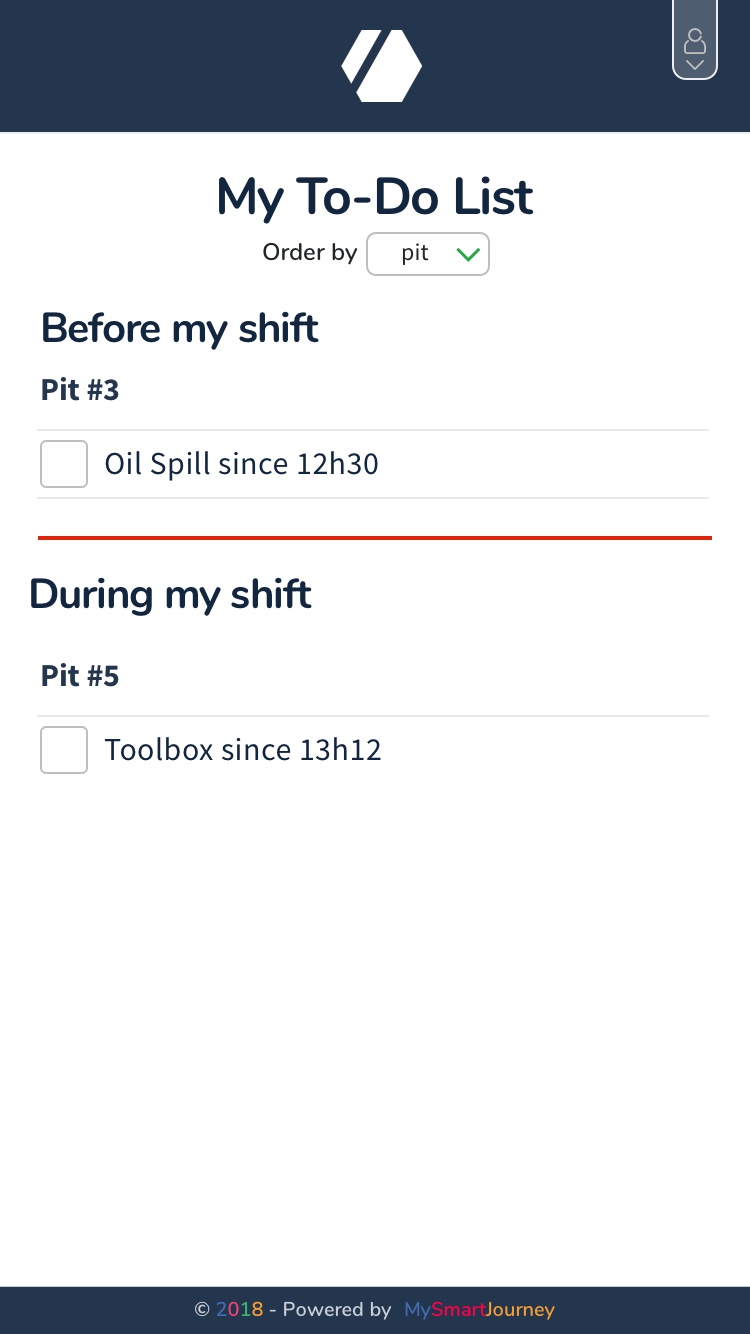This screenshot has width=750, height=1334.
Task: Click the Toolbox since 13h12 task label
Action: [243, 750]
